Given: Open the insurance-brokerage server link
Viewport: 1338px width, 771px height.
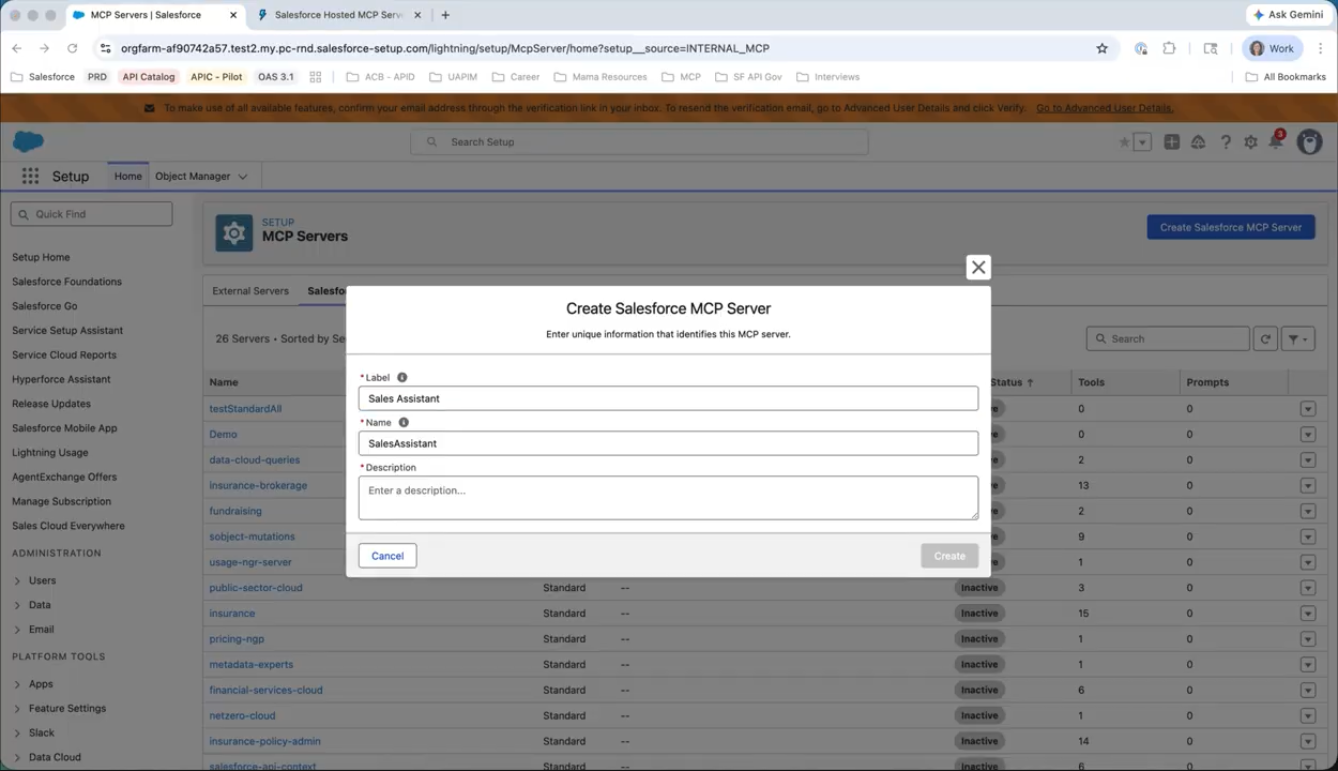Looking at the screenshot, I should tap(258, 486).
